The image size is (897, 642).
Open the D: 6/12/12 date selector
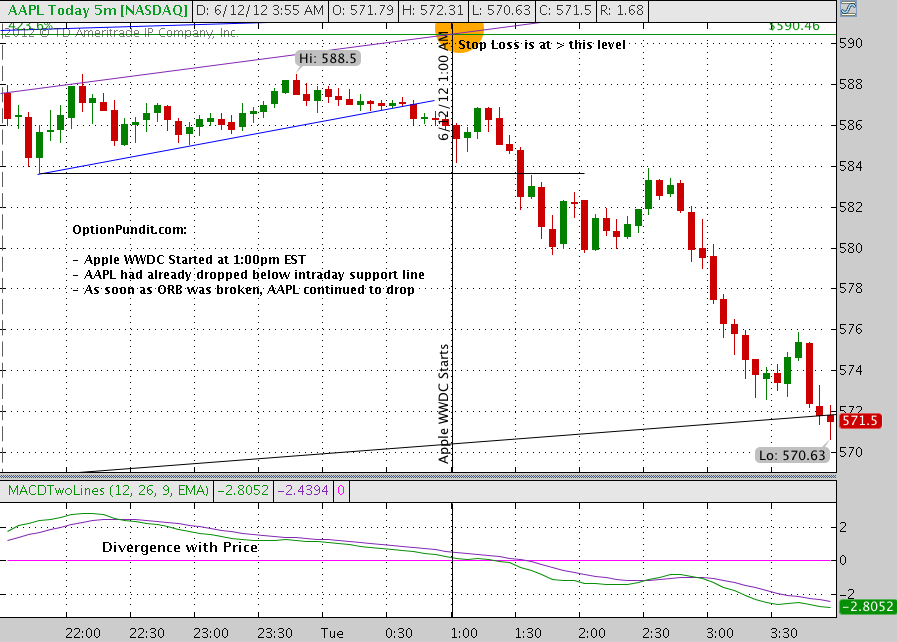click(258, 10)
